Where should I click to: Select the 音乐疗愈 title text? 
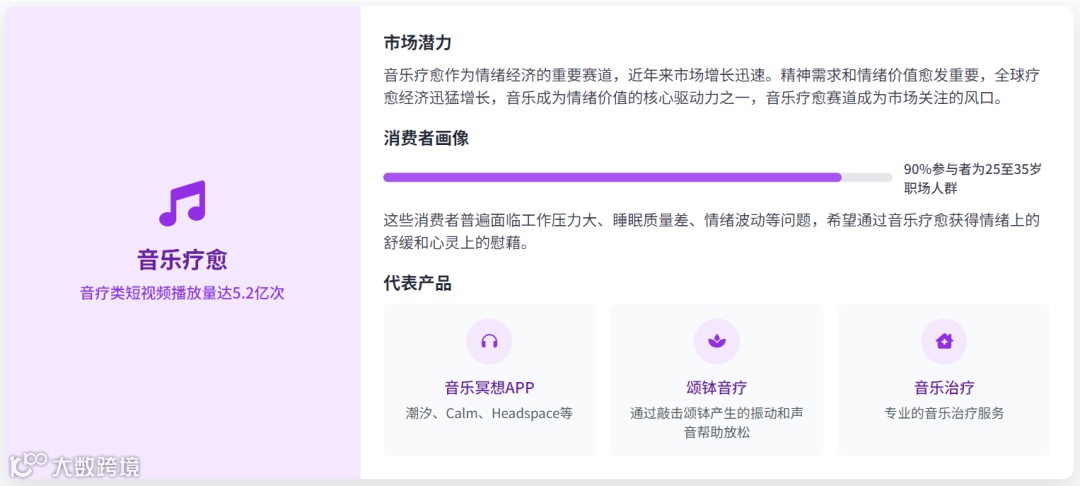coord(182,261)
